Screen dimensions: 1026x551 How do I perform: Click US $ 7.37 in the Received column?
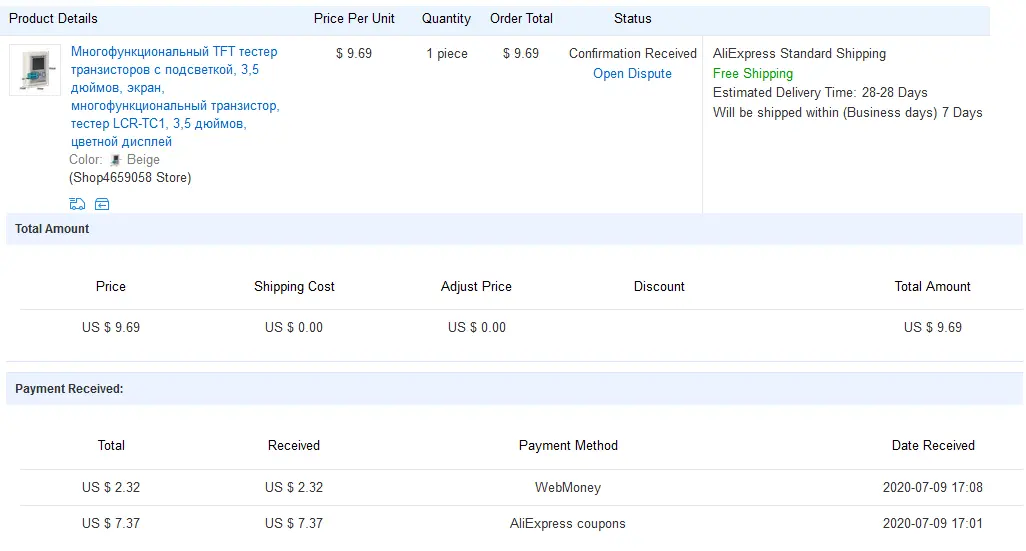click(x=294, y=524)
